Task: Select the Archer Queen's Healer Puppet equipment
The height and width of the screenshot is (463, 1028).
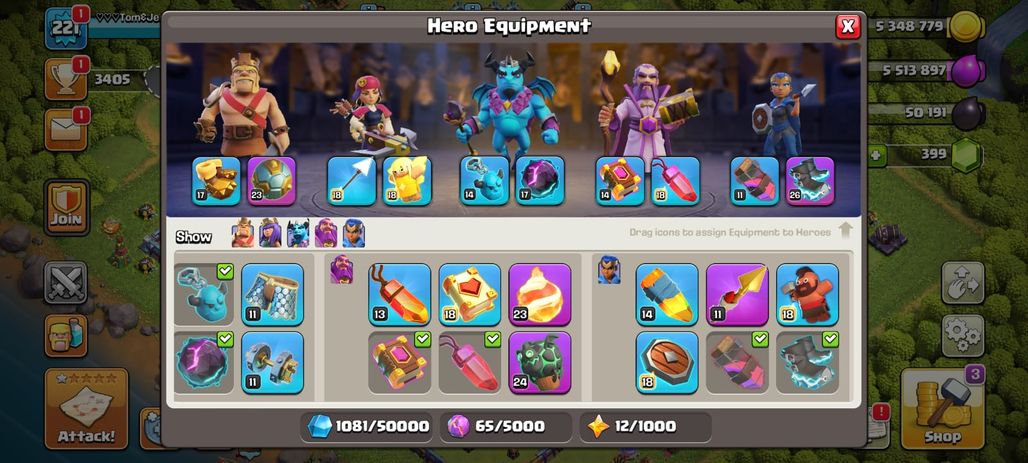Action: click(x=407, y=181)
